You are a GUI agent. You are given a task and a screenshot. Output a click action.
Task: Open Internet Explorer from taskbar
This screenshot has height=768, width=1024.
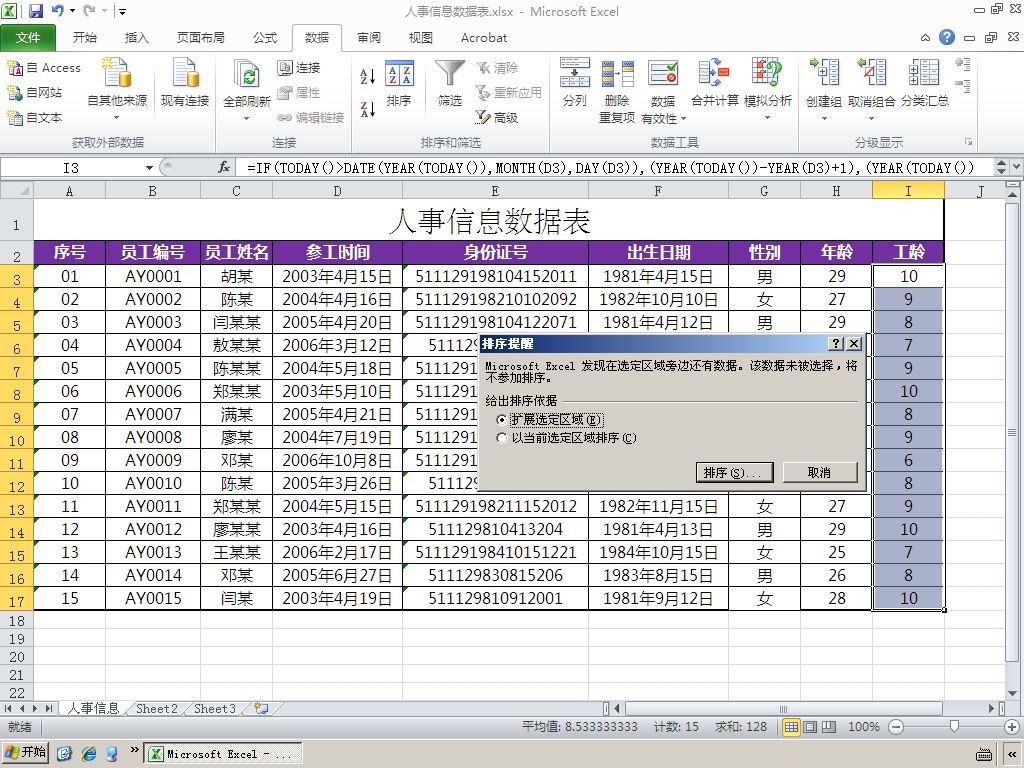click(89, 754)
